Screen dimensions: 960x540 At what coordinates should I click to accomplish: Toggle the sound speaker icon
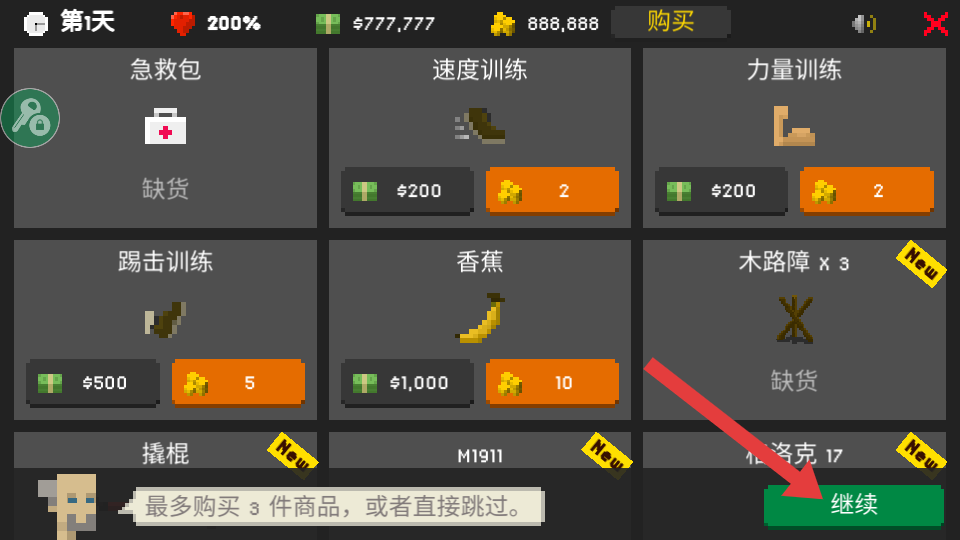(x=864, y=24)
